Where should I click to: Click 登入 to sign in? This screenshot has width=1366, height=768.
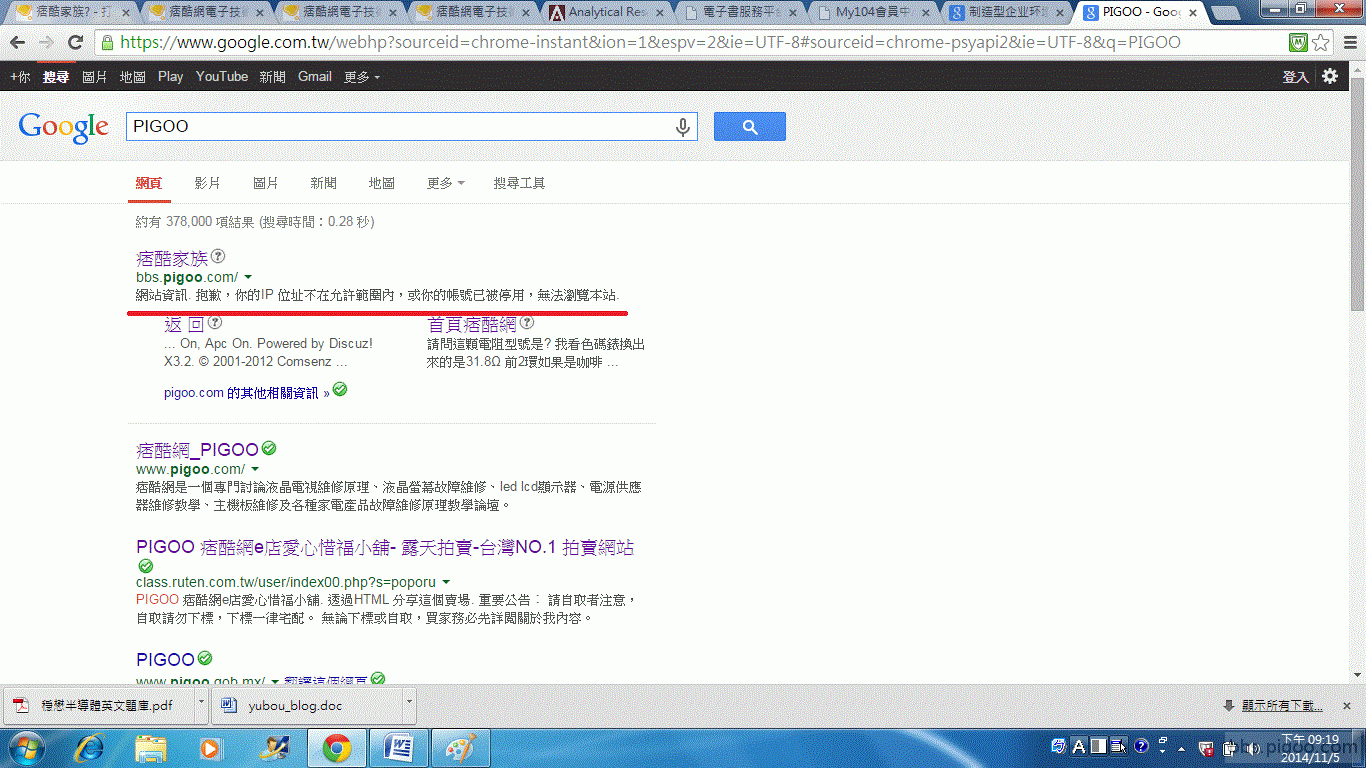coord(1295,76)
